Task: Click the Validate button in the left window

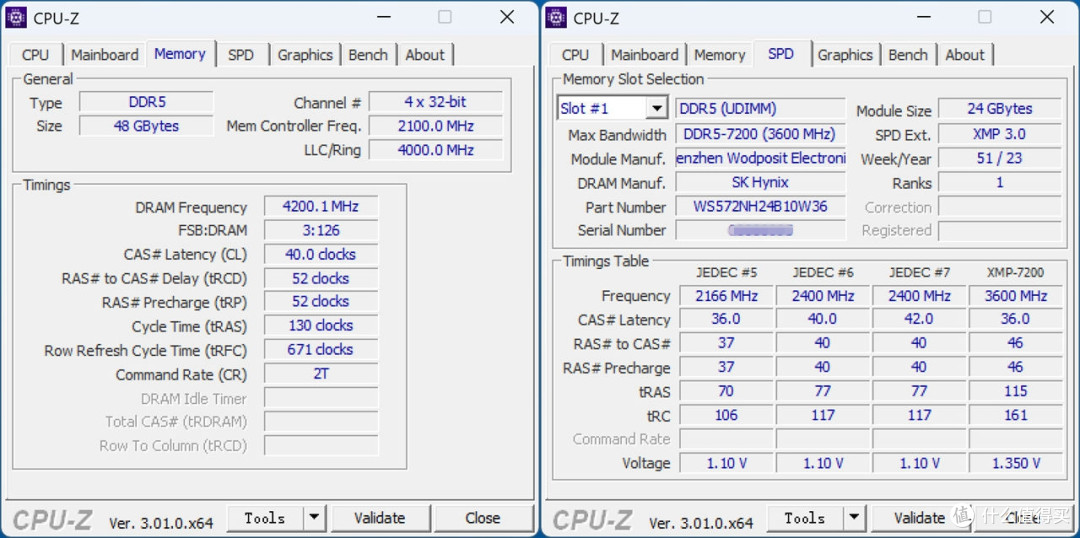Action: [380, 518]
